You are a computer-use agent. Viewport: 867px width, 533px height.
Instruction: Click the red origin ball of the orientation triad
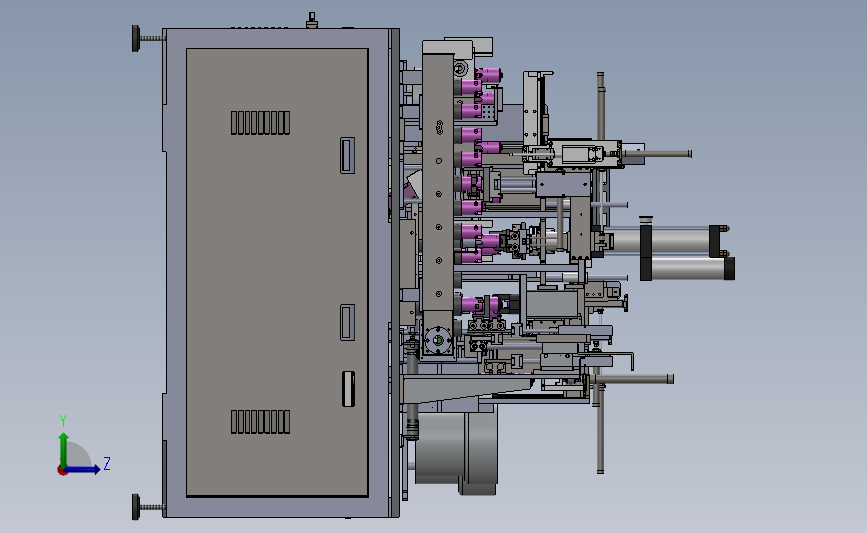point(62,471)
